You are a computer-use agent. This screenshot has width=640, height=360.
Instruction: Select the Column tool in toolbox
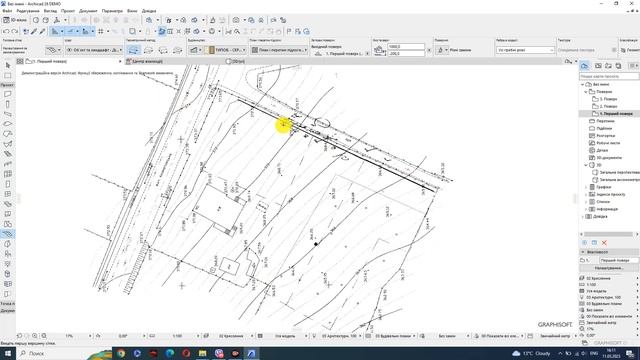[8, 104]
